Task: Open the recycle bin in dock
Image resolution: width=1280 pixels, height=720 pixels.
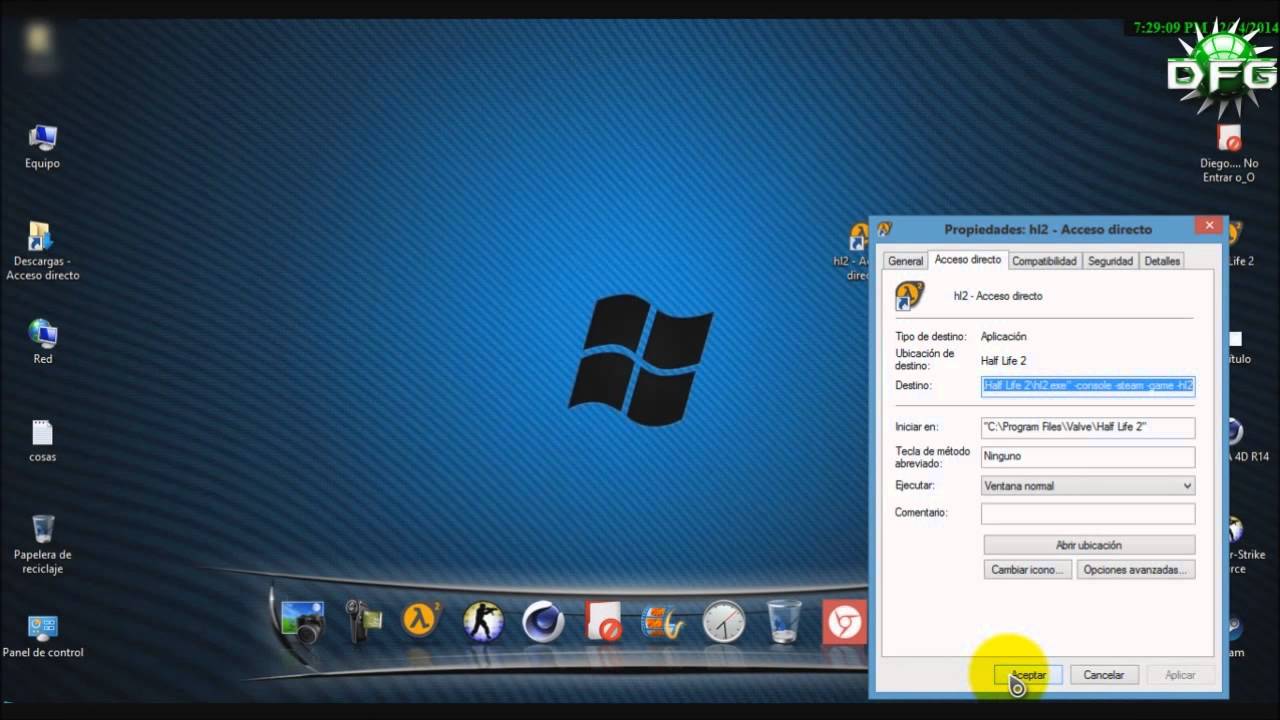Action: (x=784, y=621)
